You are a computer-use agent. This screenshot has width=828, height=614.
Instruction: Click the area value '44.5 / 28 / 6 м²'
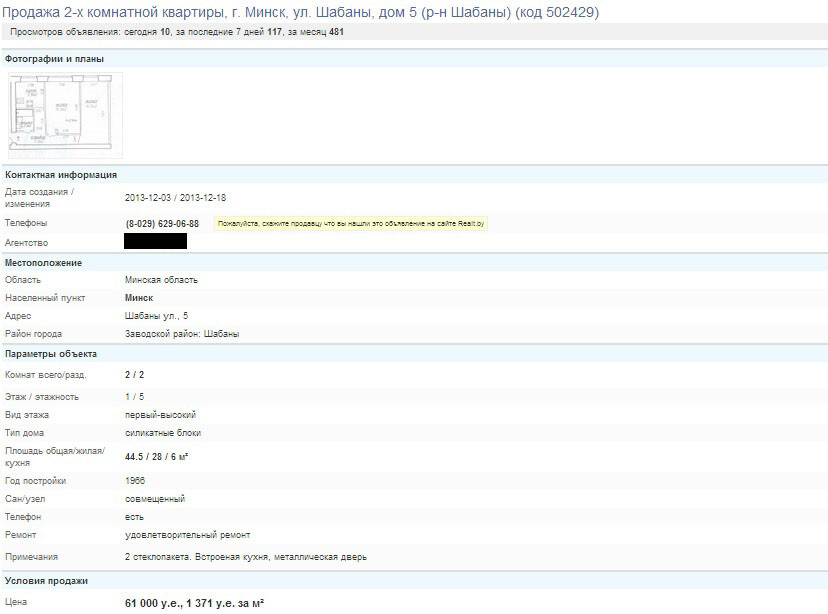pyautogui.click(x=157, y=457)
